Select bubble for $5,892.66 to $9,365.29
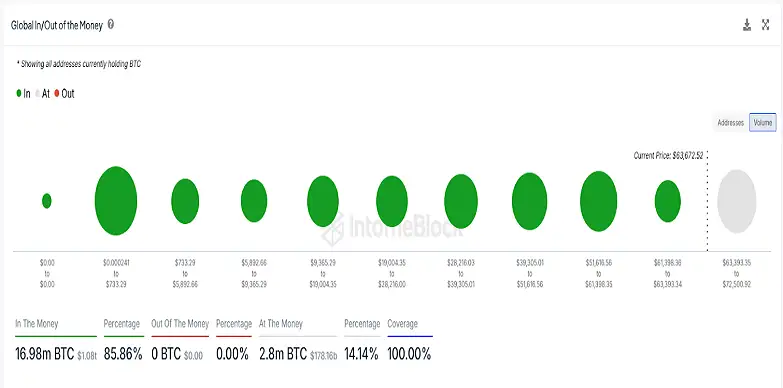The width and height of the screenshot is (783, 388). click(254, 201)
